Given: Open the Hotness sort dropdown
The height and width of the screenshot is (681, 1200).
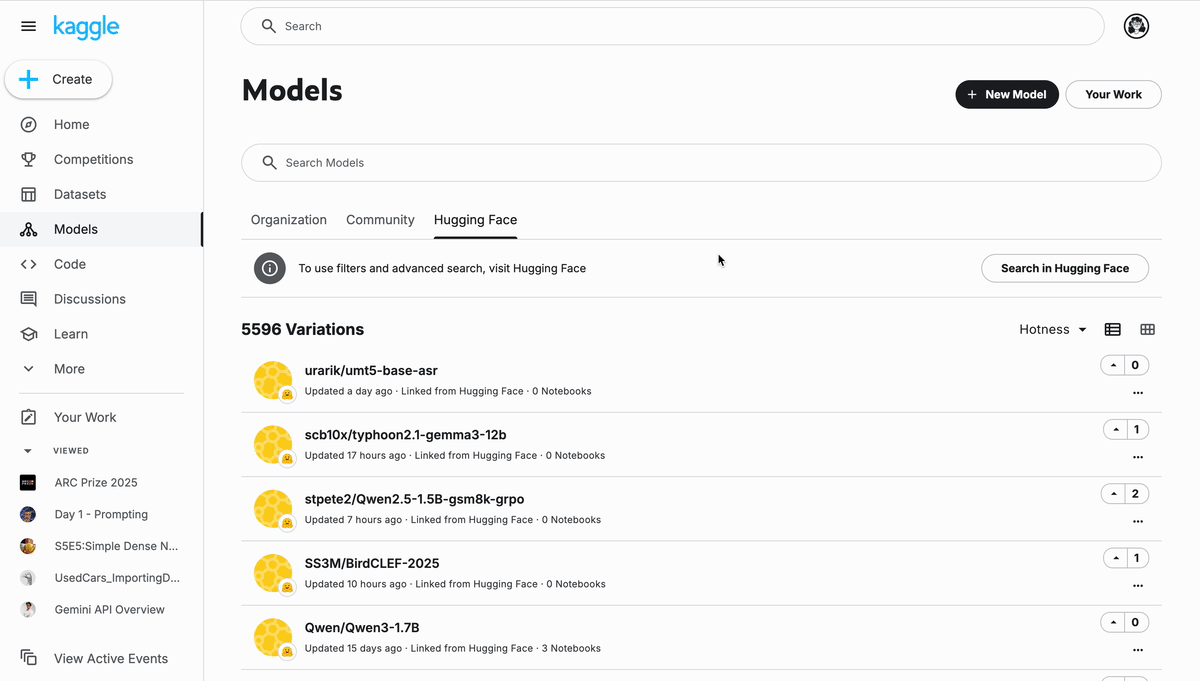Looking at the screenshot, I should tap(1052, 329).
